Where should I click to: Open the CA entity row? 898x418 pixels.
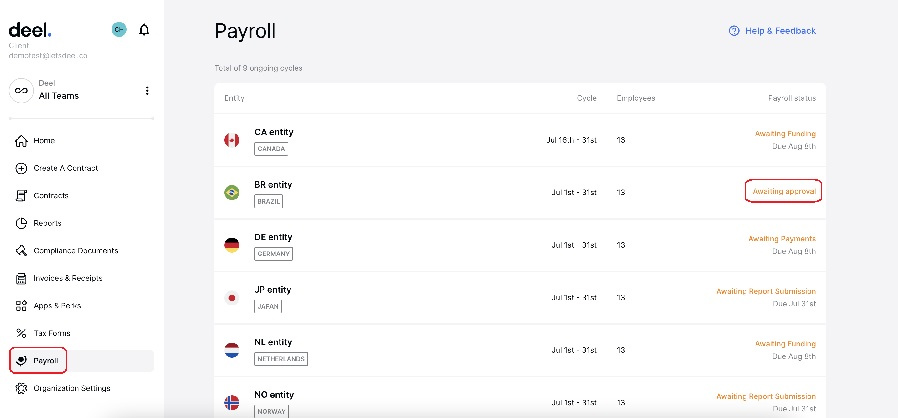coord(520,140)
